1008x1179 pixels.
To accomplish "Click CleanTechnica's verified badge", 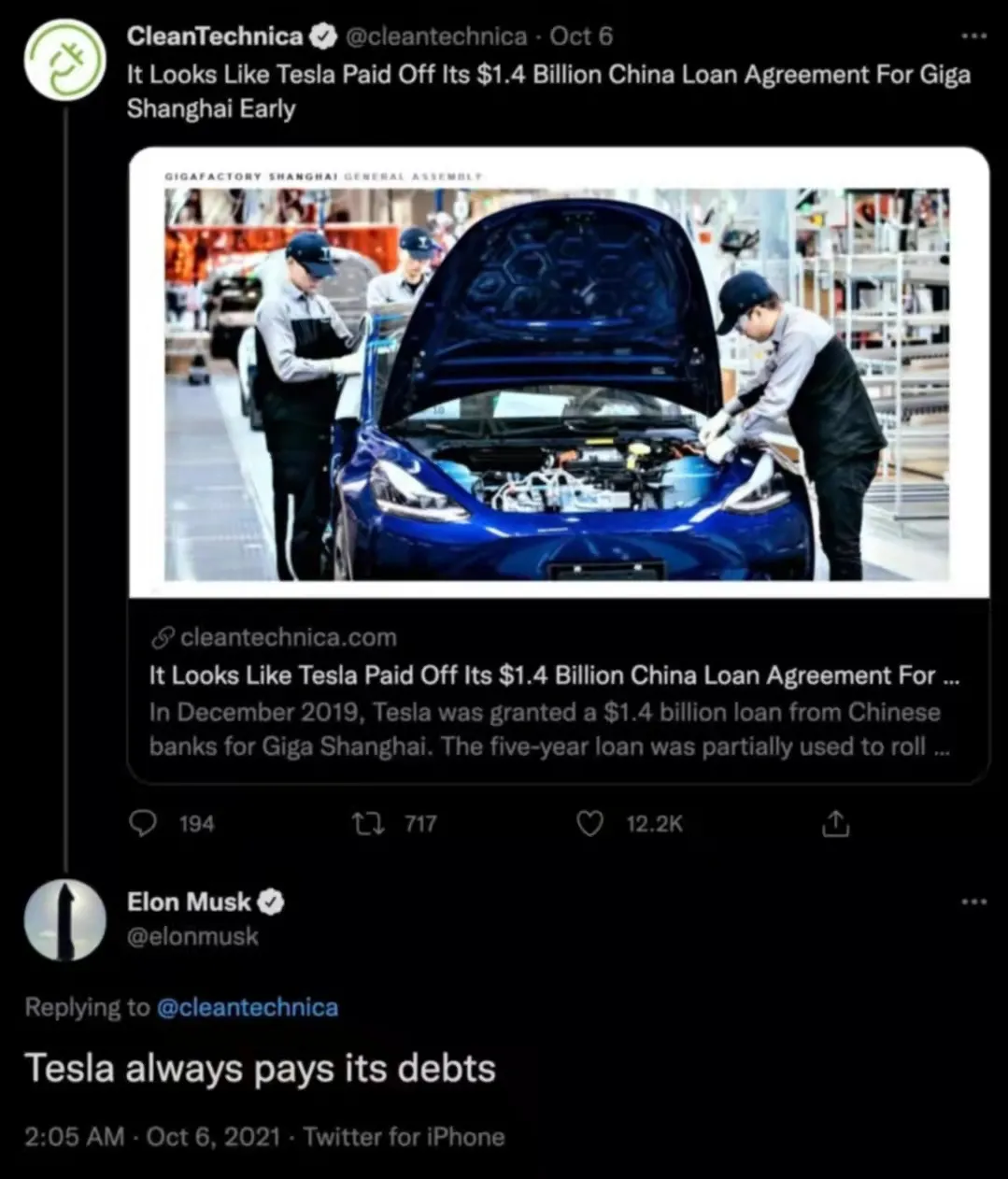I will pos(323,37).
